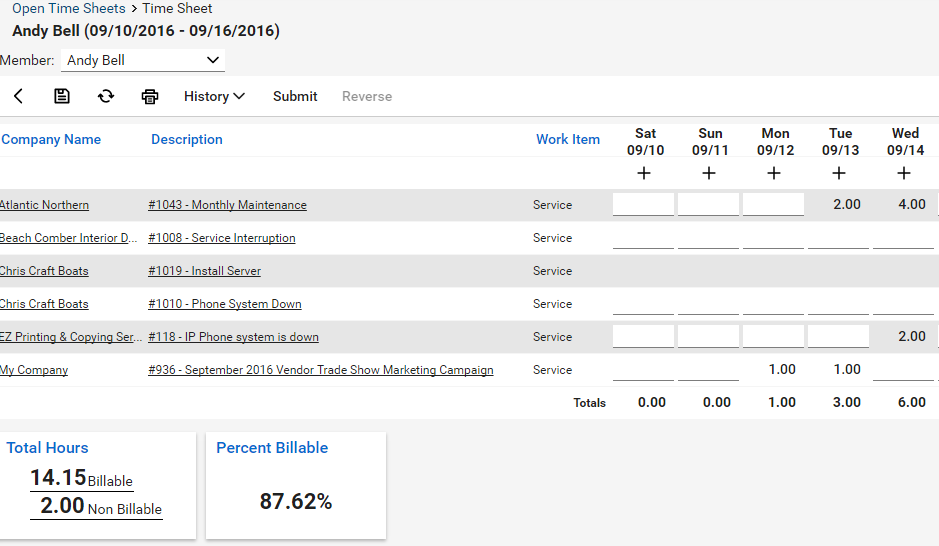This screenshot has height=546, width=939.
Task: Open ticket #1019 - Install Server
Action: [x=204, y=271]
